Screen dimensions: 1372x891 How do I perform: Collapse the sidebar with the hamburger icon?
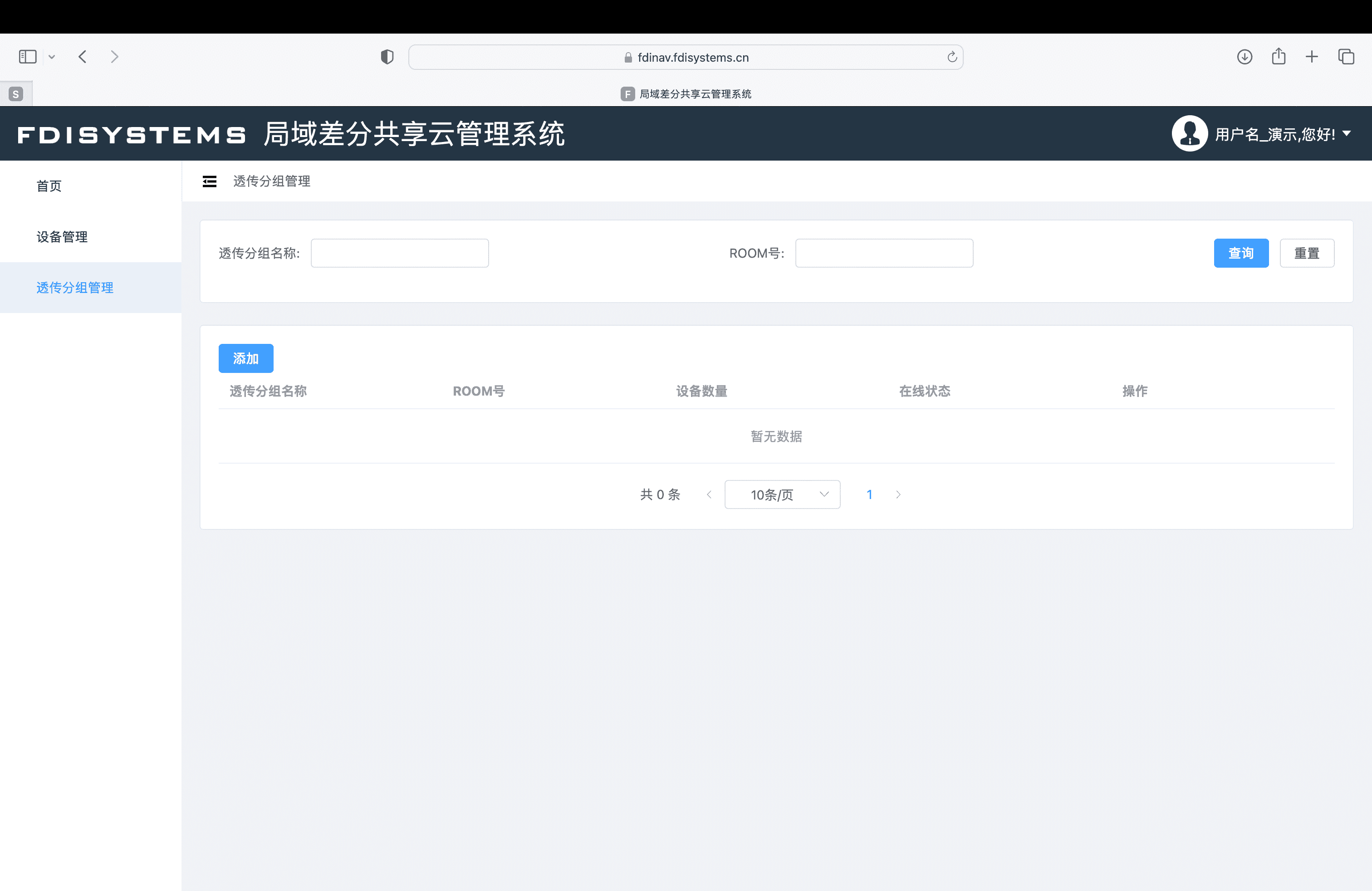click(209, 181)
